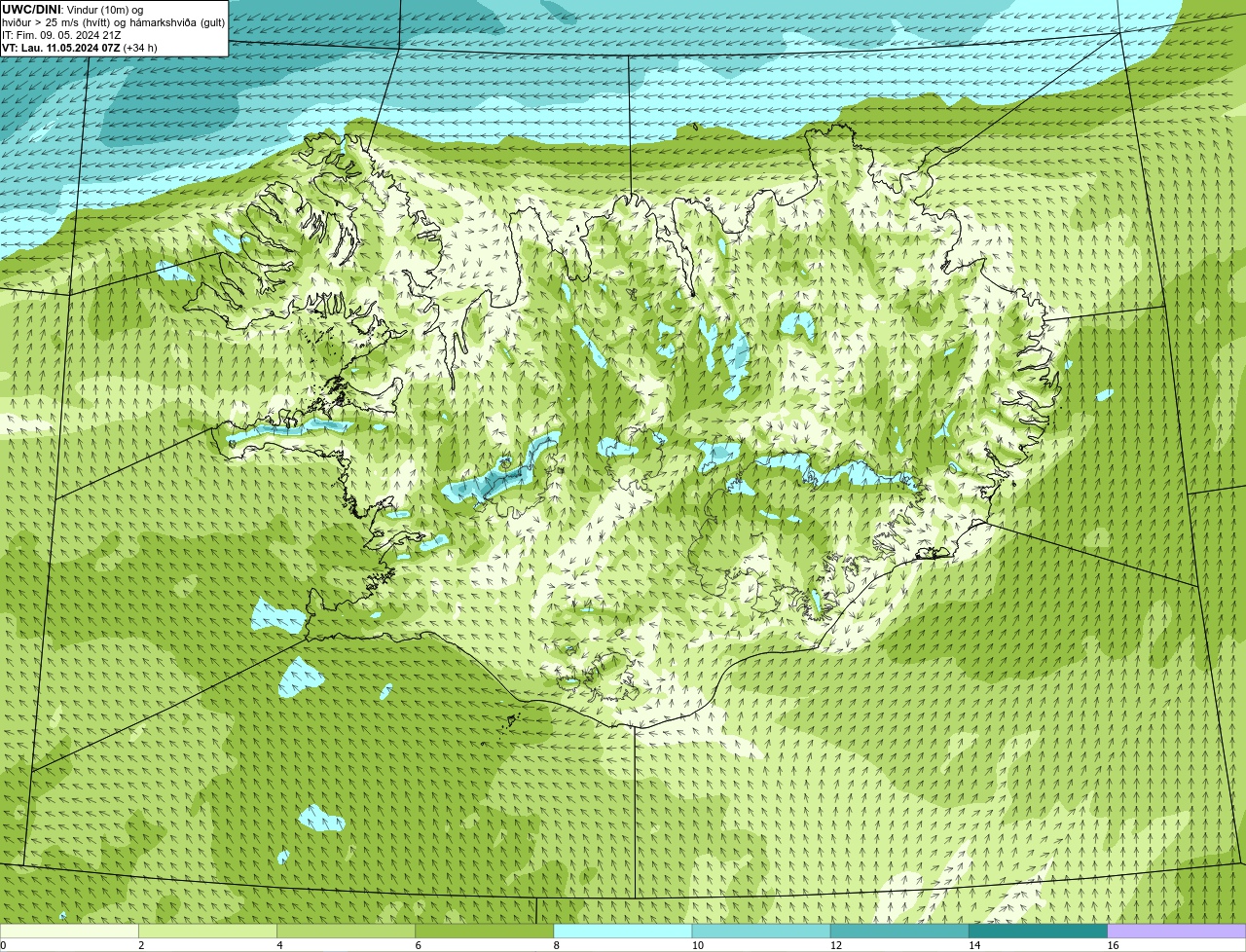The image size is (1246, 952).
Task: Click the lavender above-16 m/s legend swatch
Action: pos(1177,932)
